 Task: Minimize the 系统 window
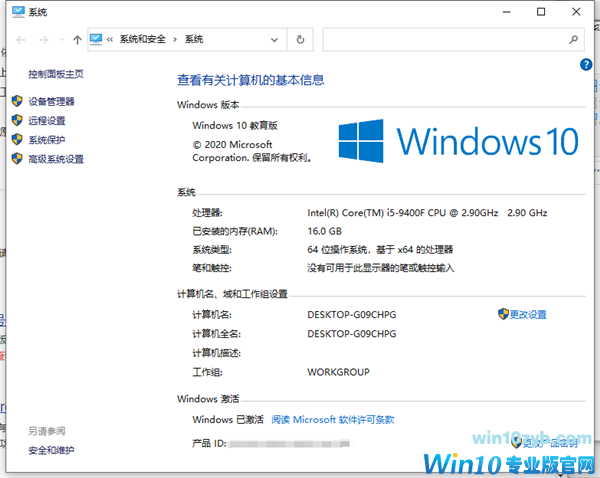click(x=507, y=12)
